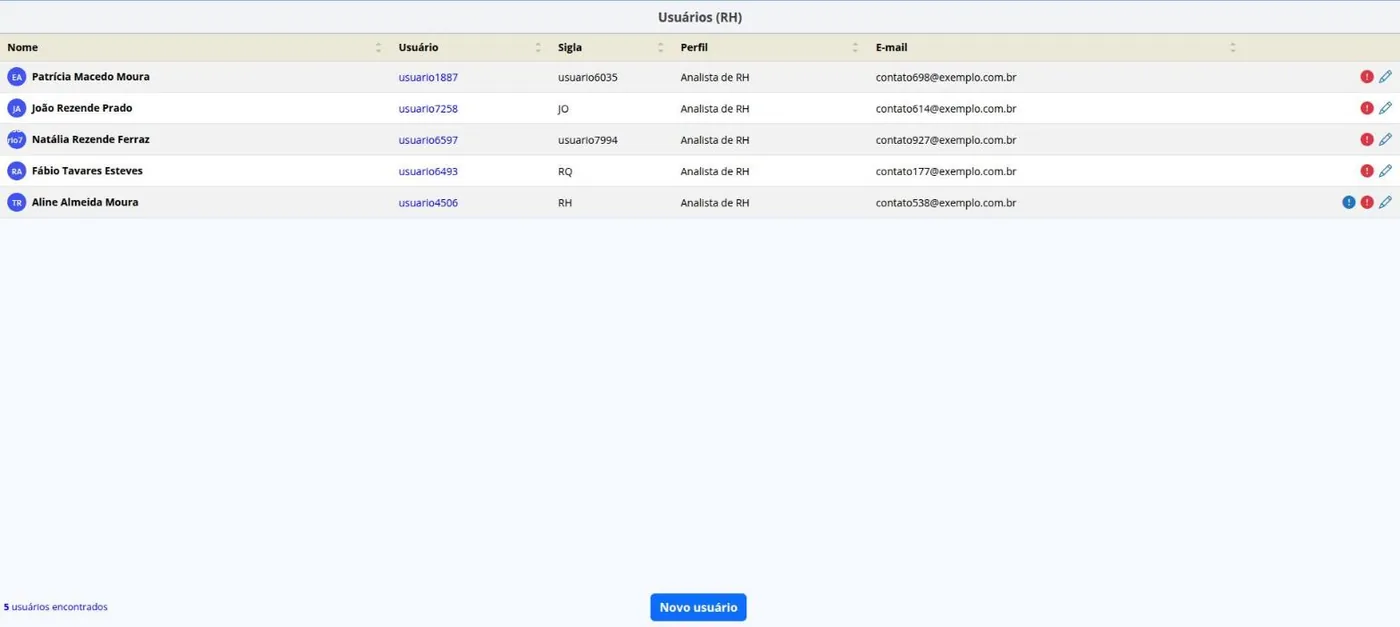Click red alert icon for Aline Almeida Moura
The image size is (1400, 627).
pos(1367,202)
